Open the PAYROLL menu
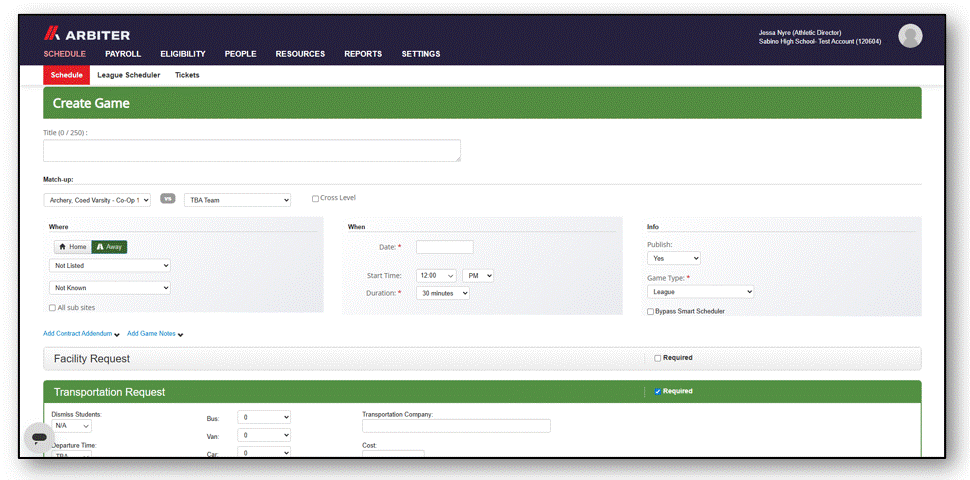The image size is (970, 480). pos(123,54)
